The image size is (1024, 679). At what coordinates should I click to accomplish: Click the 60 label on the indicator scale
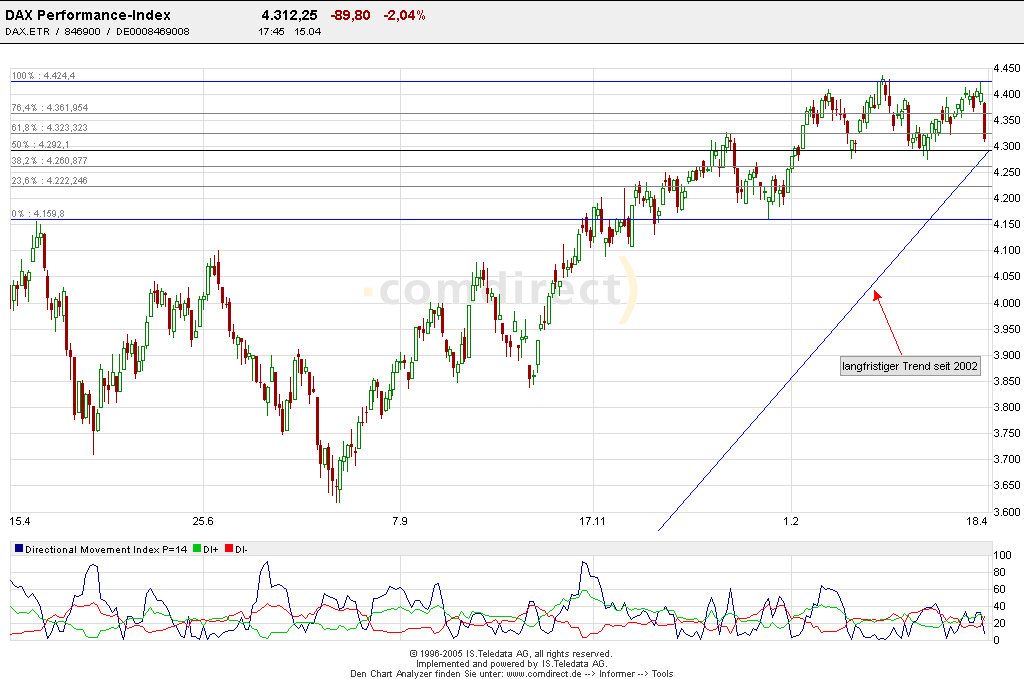(999, 590)
